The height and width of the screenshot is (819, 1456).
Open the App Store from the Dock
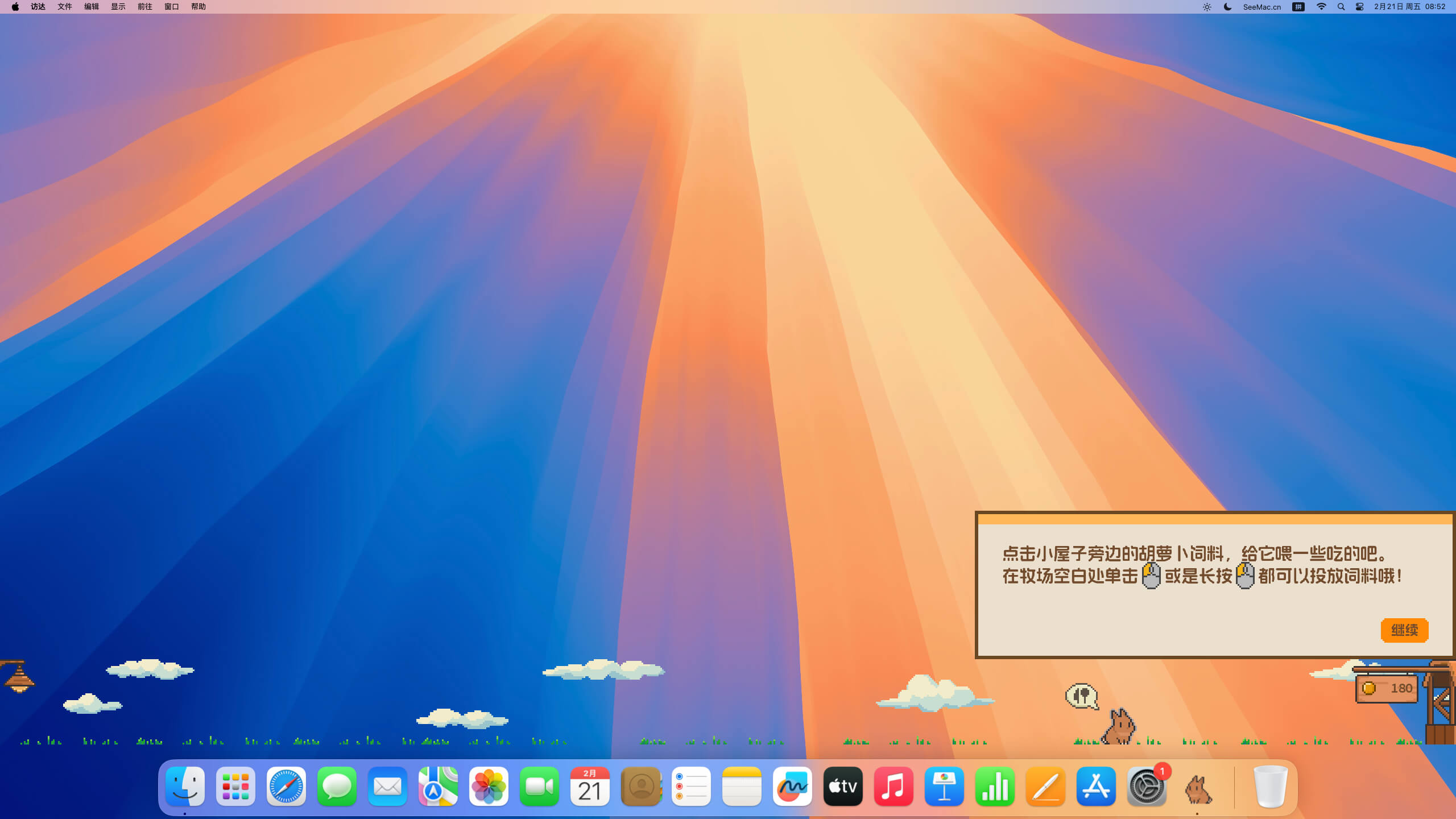tap(1096, 787)
